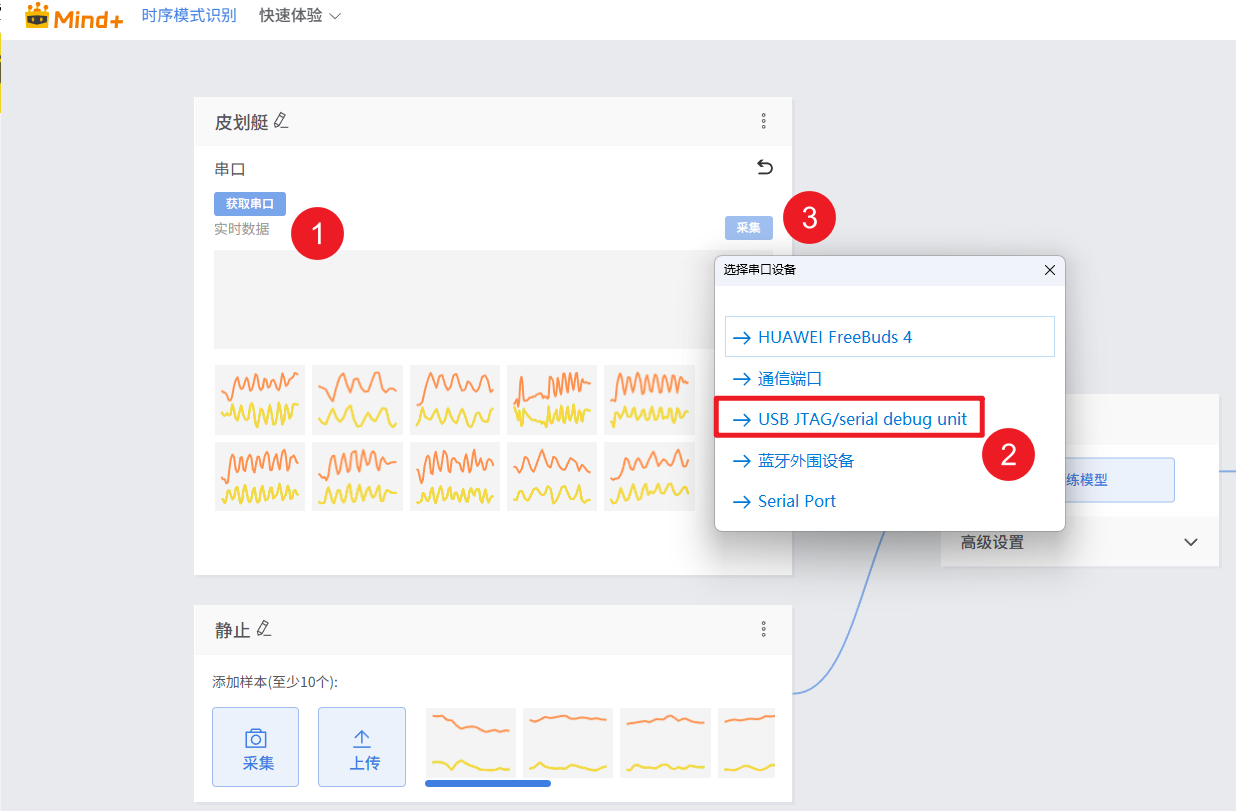Open the three-dot menu on 静止 card
Screen dimensions: 1236x811
tap(763, 629)
